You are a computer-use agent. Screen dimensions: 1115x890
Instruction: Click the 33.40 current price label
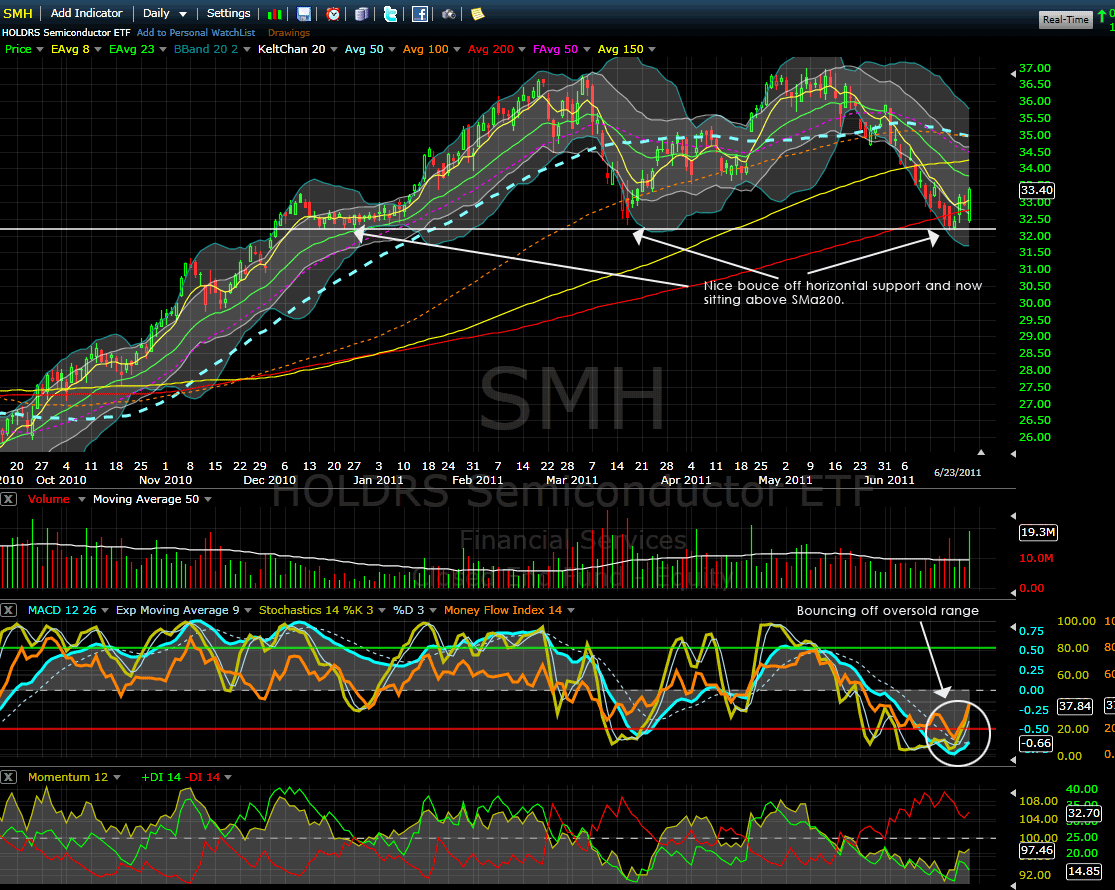1037,190
